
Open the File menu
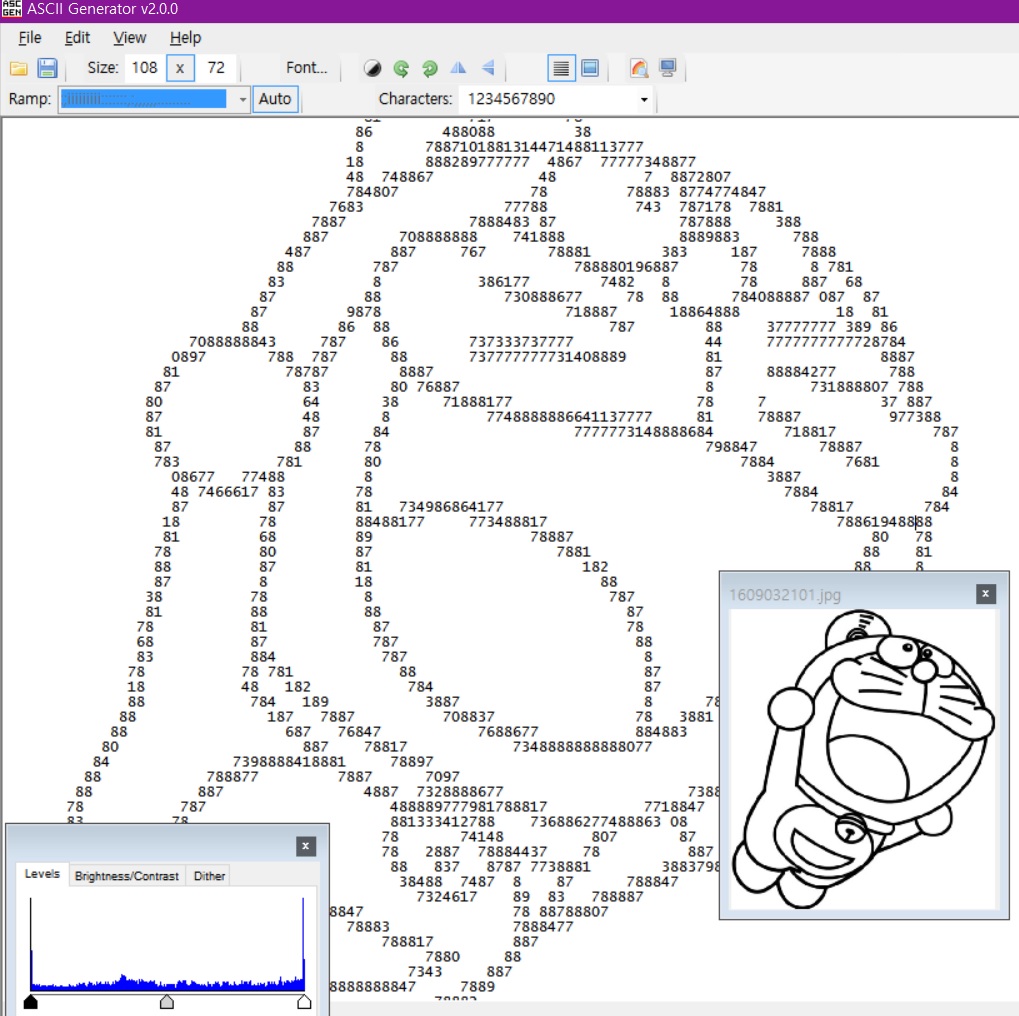(x=30, y=38)
